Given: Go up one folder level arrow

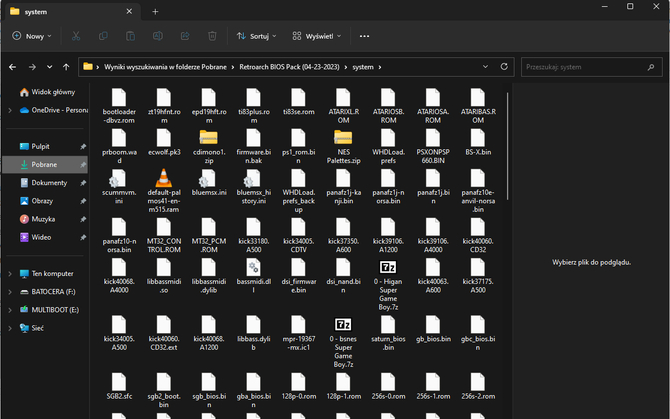Looking at the screenshot, I should (66, 67).
